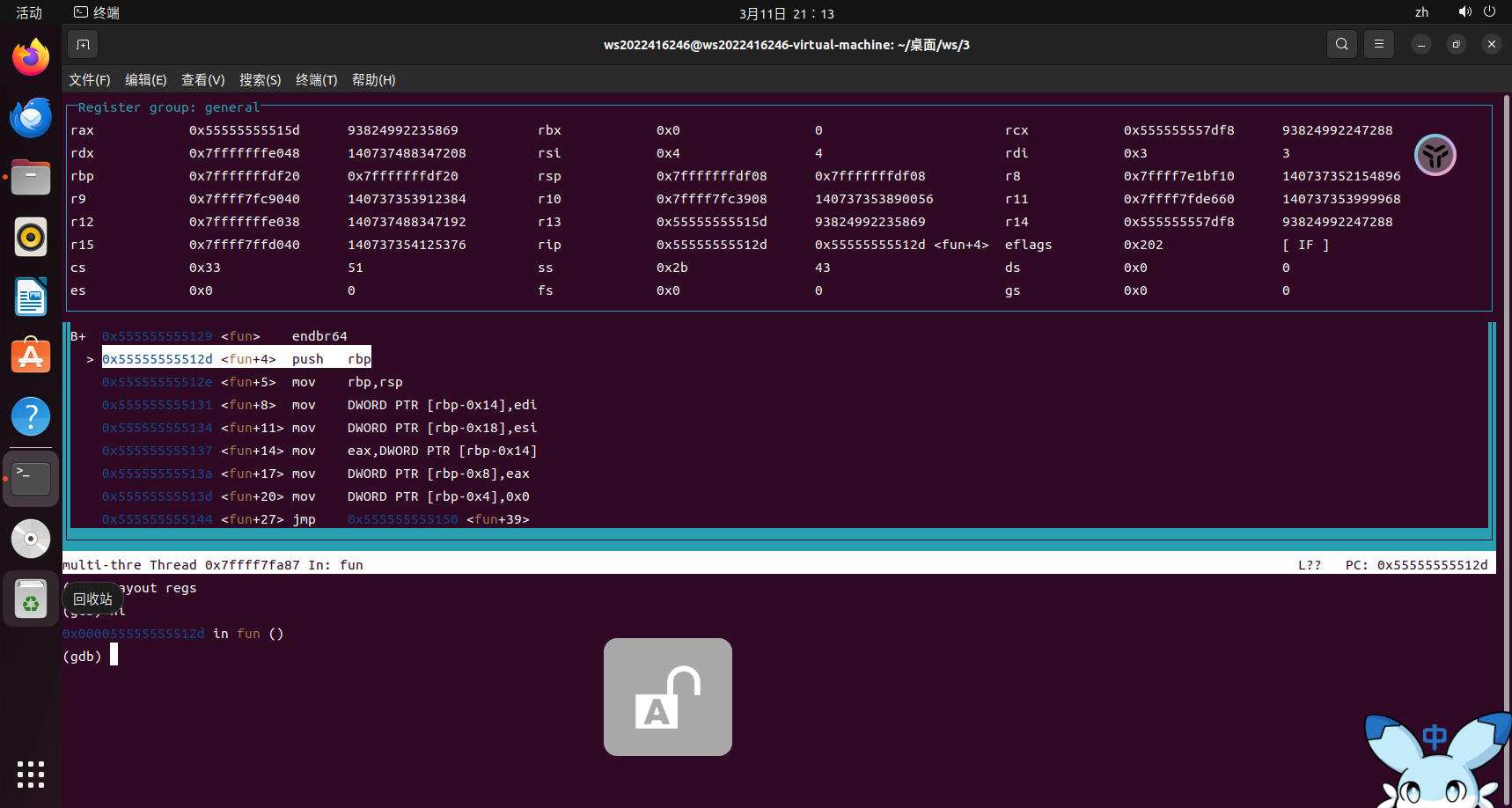
Task: Switch the zh input source indicator
Action: [x=1421, y=12]
